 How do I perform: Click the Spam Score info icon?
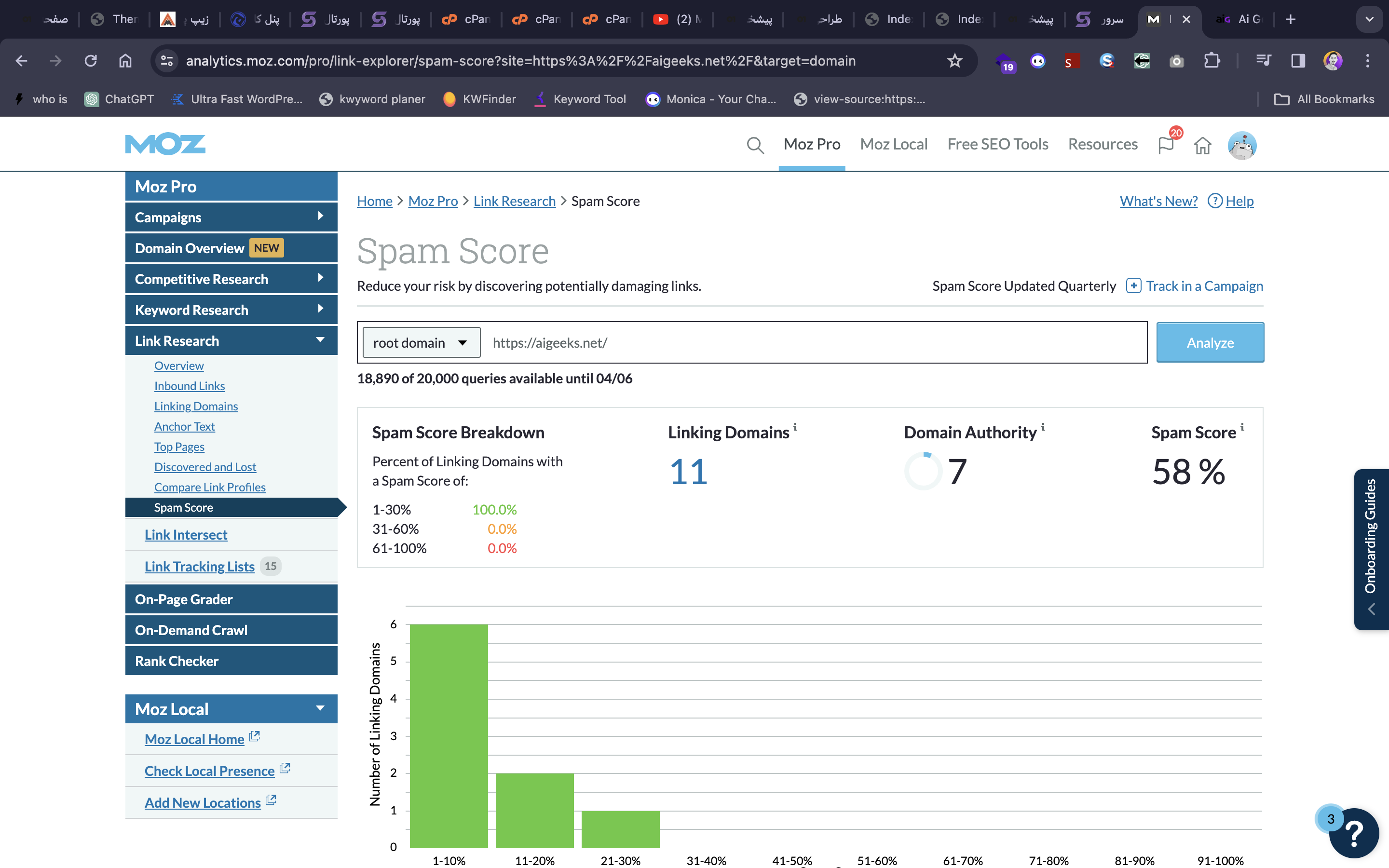coord(1242,427)
